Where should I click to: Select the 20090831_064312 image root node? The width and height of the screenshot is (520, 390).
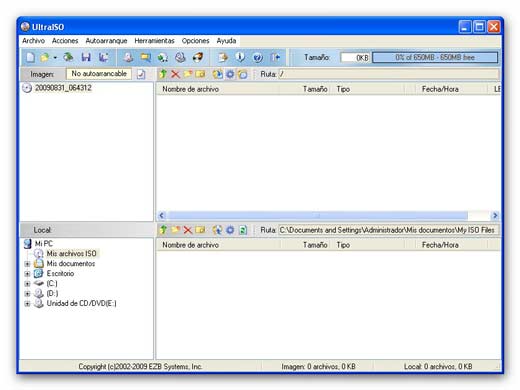[63, 88]
